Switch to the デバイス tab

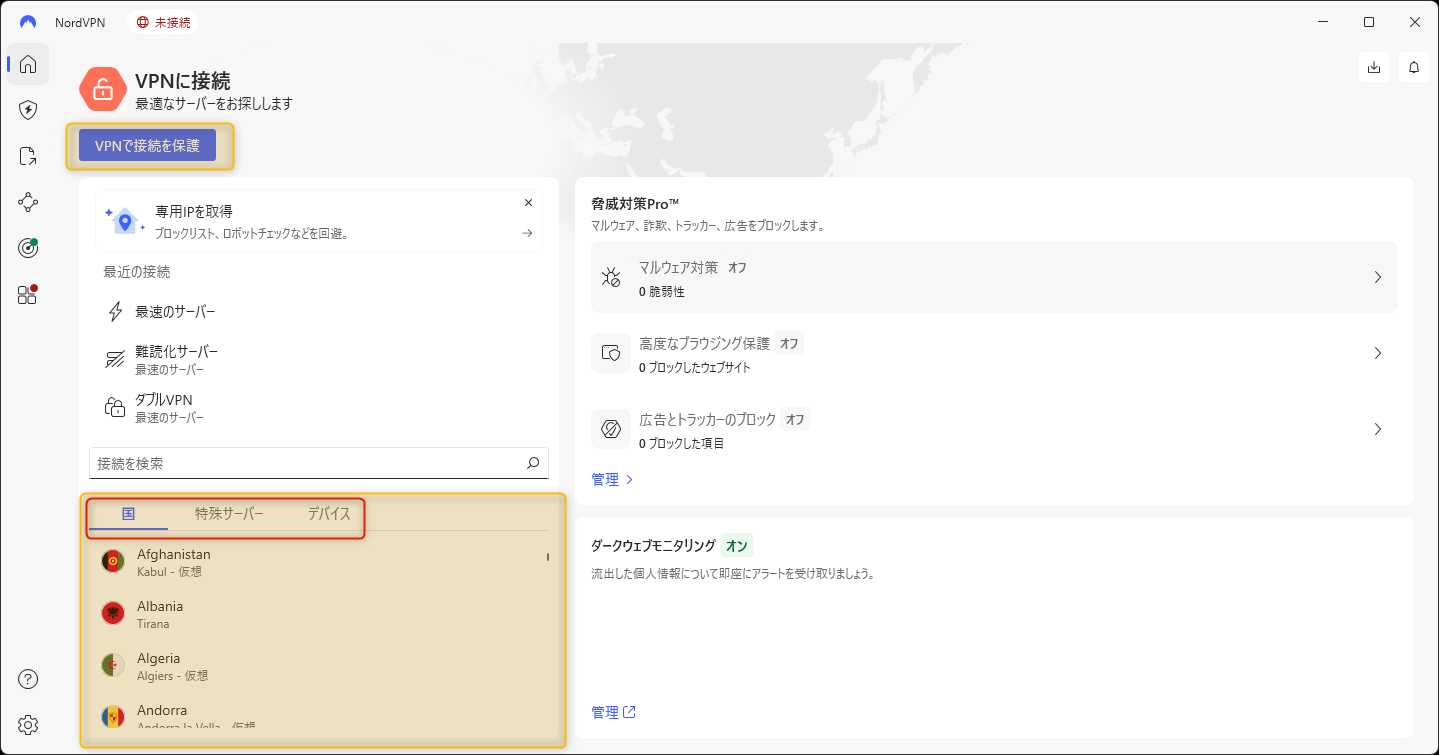coord(329,514)
